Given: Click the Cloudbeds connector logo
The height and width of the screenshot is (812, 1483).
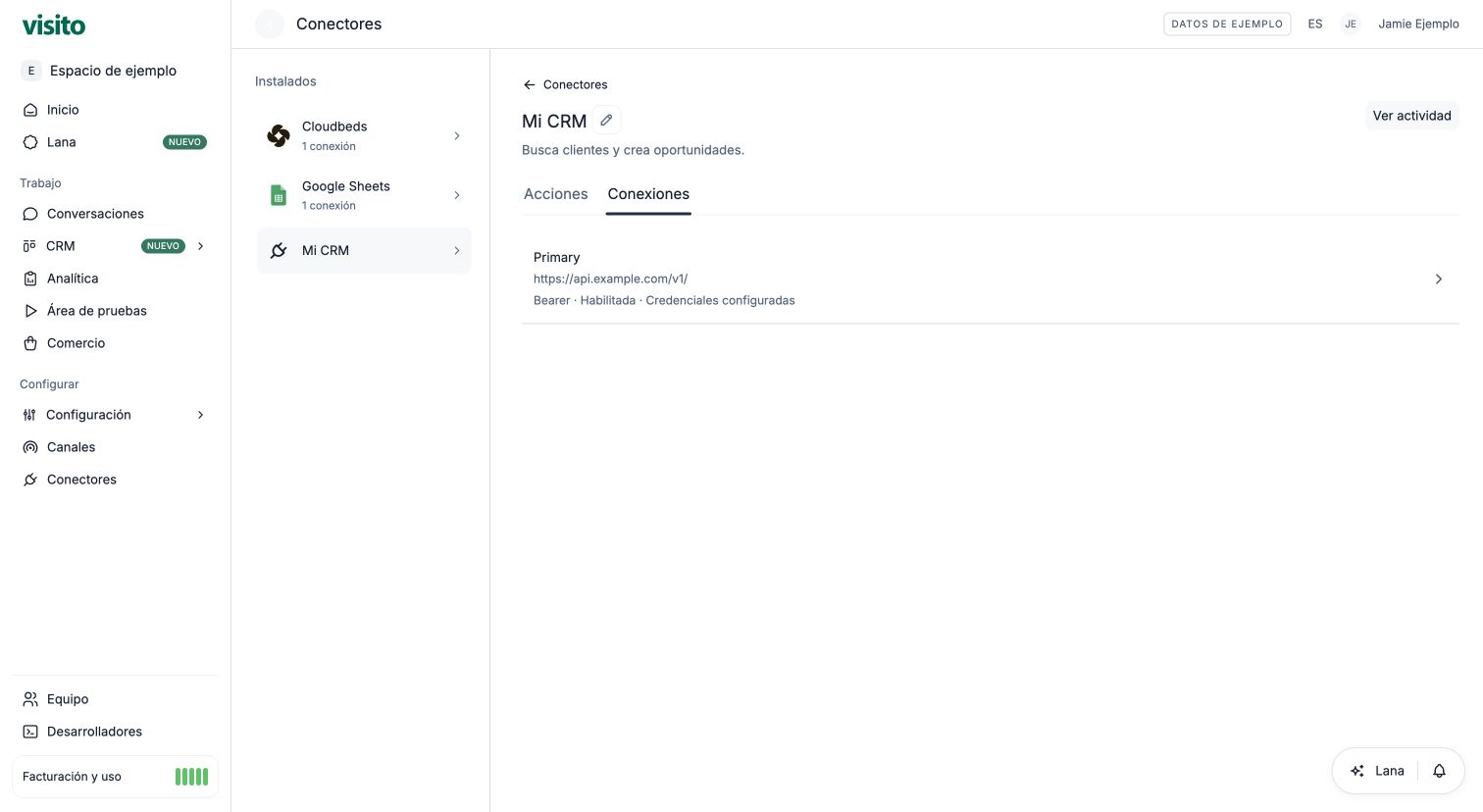Looking at the screenshot, I should 279,135.
